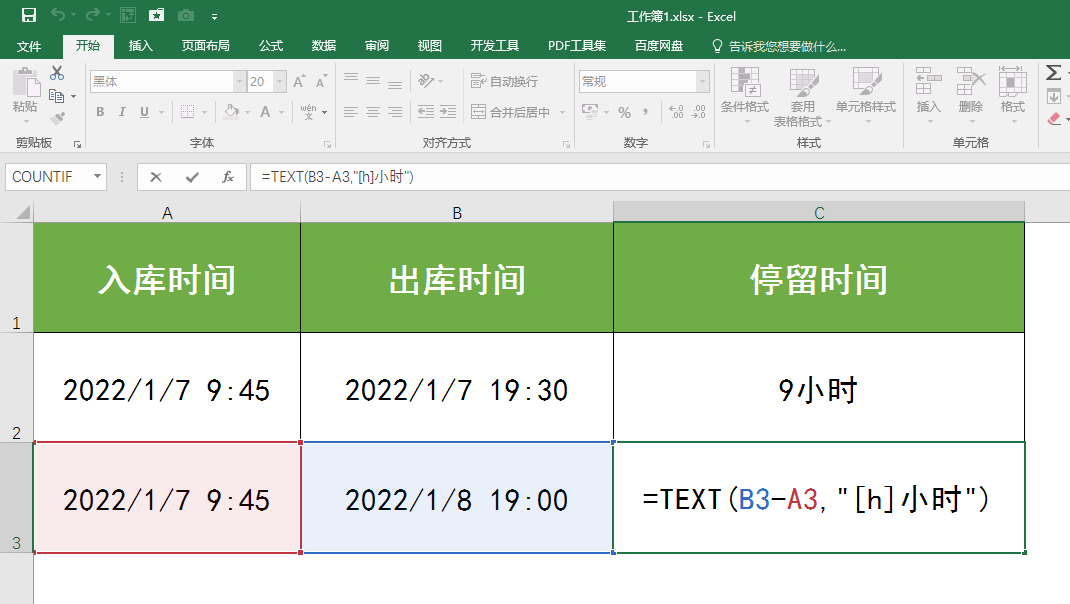Screen dimensions: 1070x604
Task: Confirm the formula with the checkmark
Action: (192, 177)
